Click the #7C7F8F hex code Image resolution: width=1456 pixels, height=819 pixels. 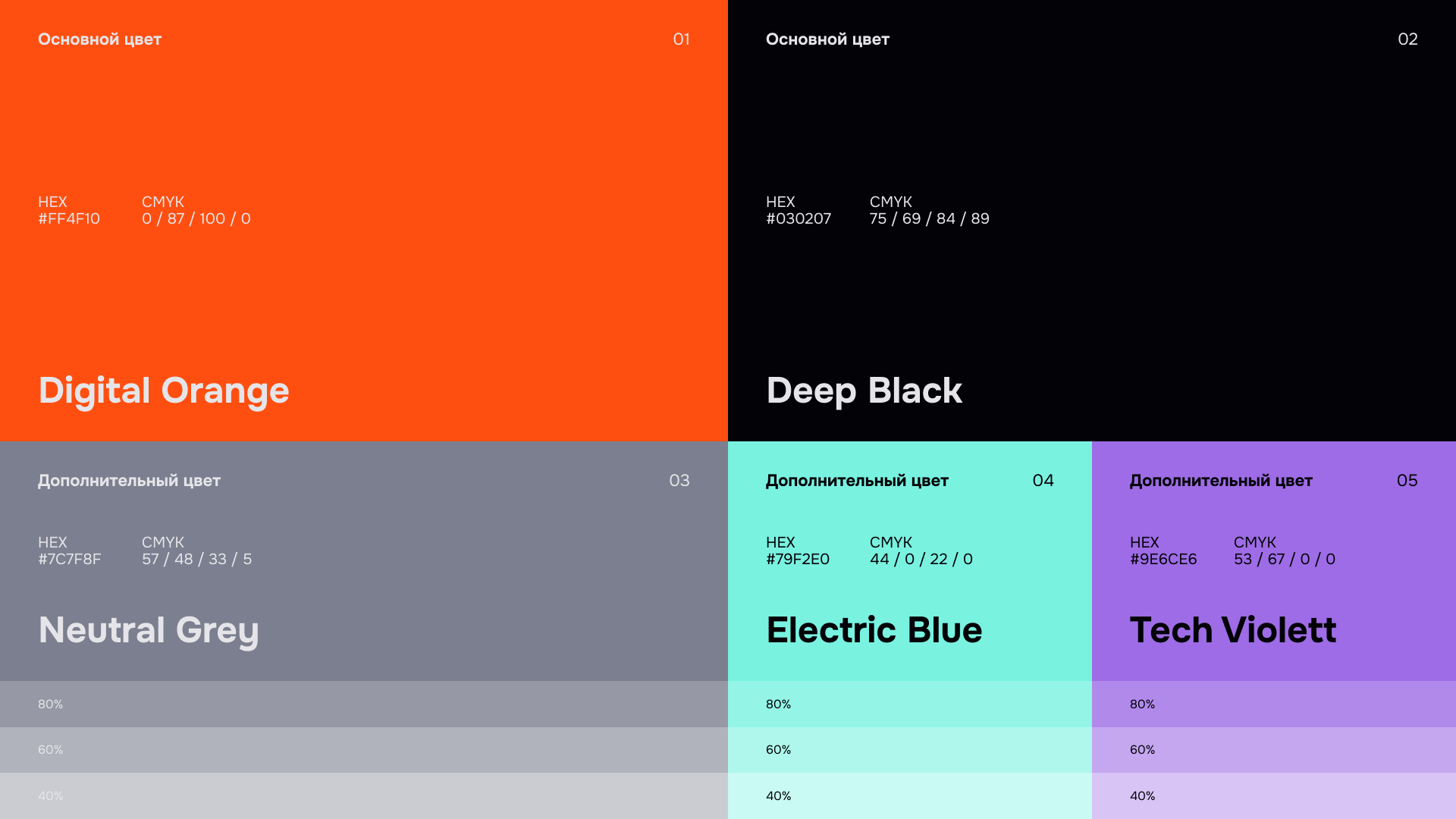click(x=70, y=559)
